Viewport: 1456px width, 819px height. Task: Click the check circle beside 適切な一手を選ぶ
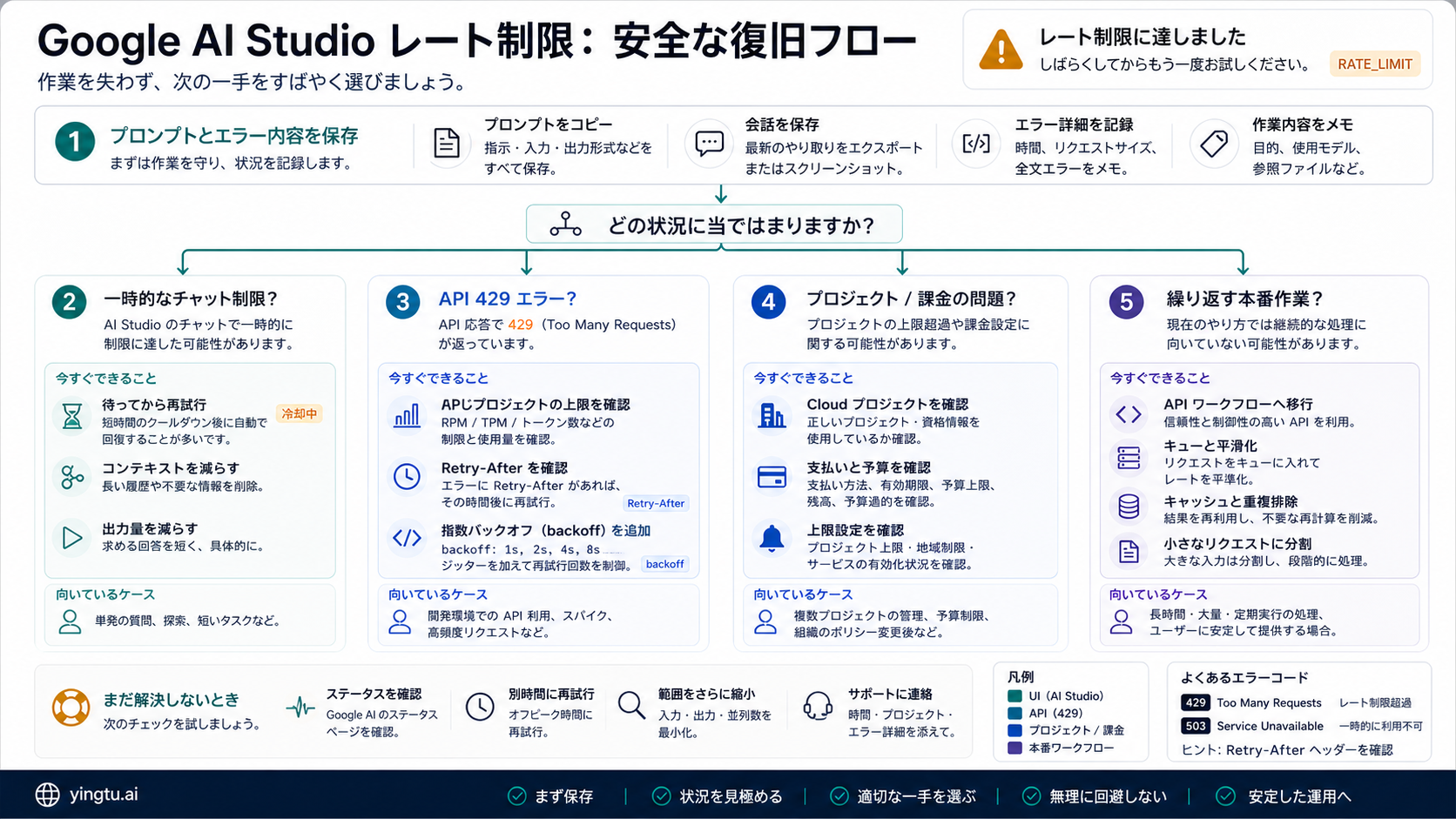click(839, 796)
